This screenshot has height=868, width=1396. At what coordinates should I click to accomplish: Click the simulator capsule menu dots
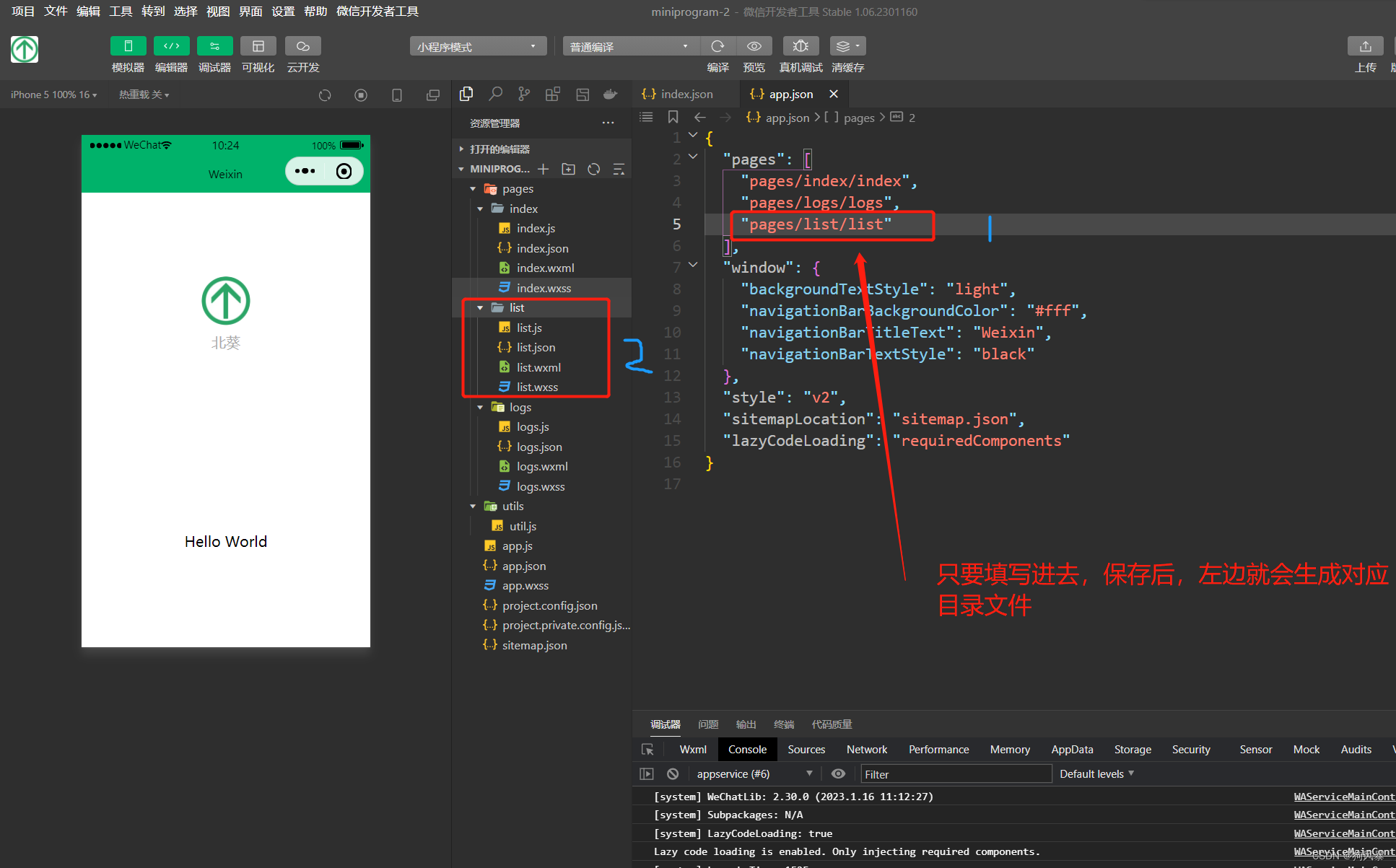[x=305, y=171]
